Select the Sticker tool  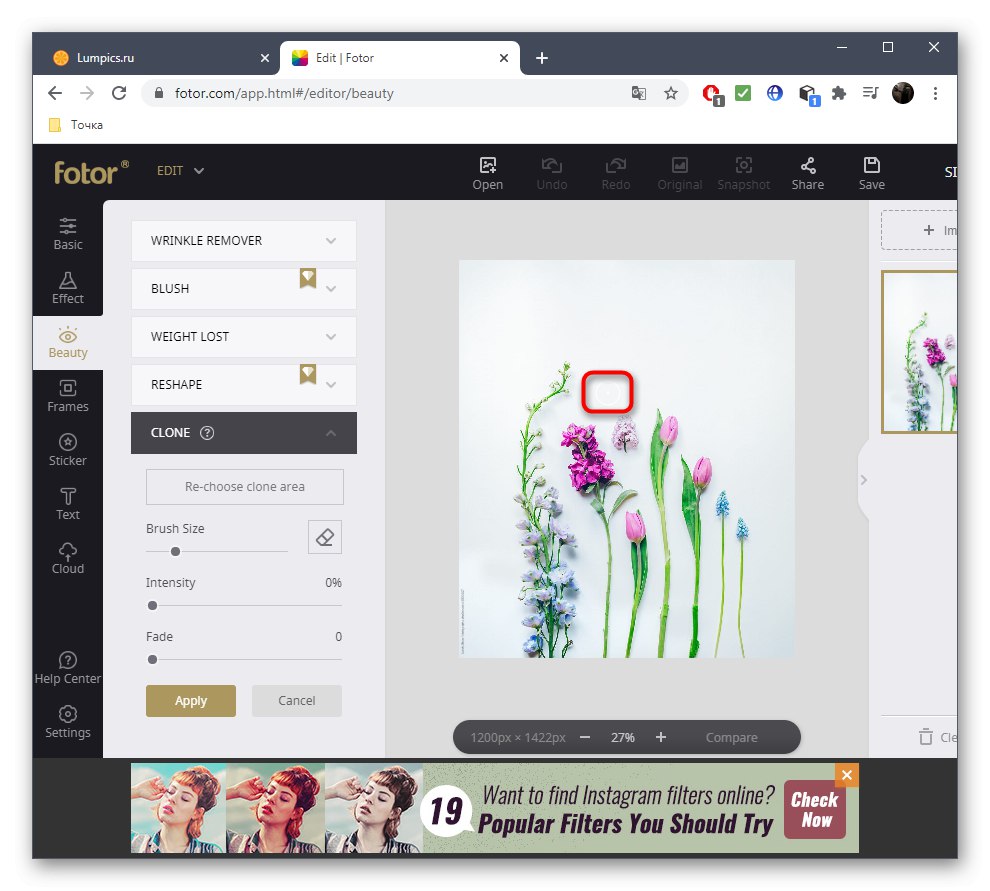point(67,450)
